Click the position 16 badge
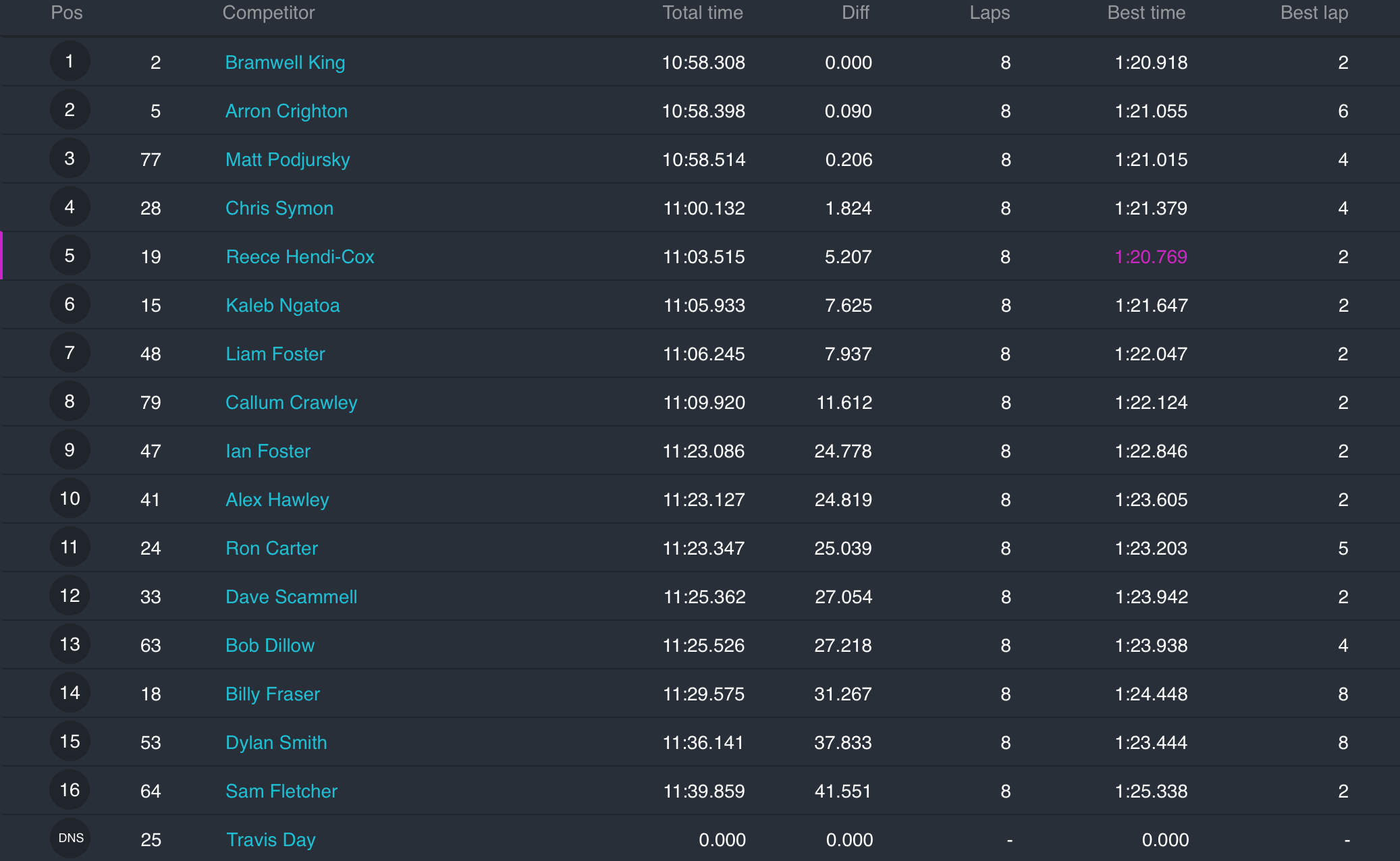Image resolution: width=1400 pixels, height=861 pixels. pyautogui.click(x=70, y=790)
